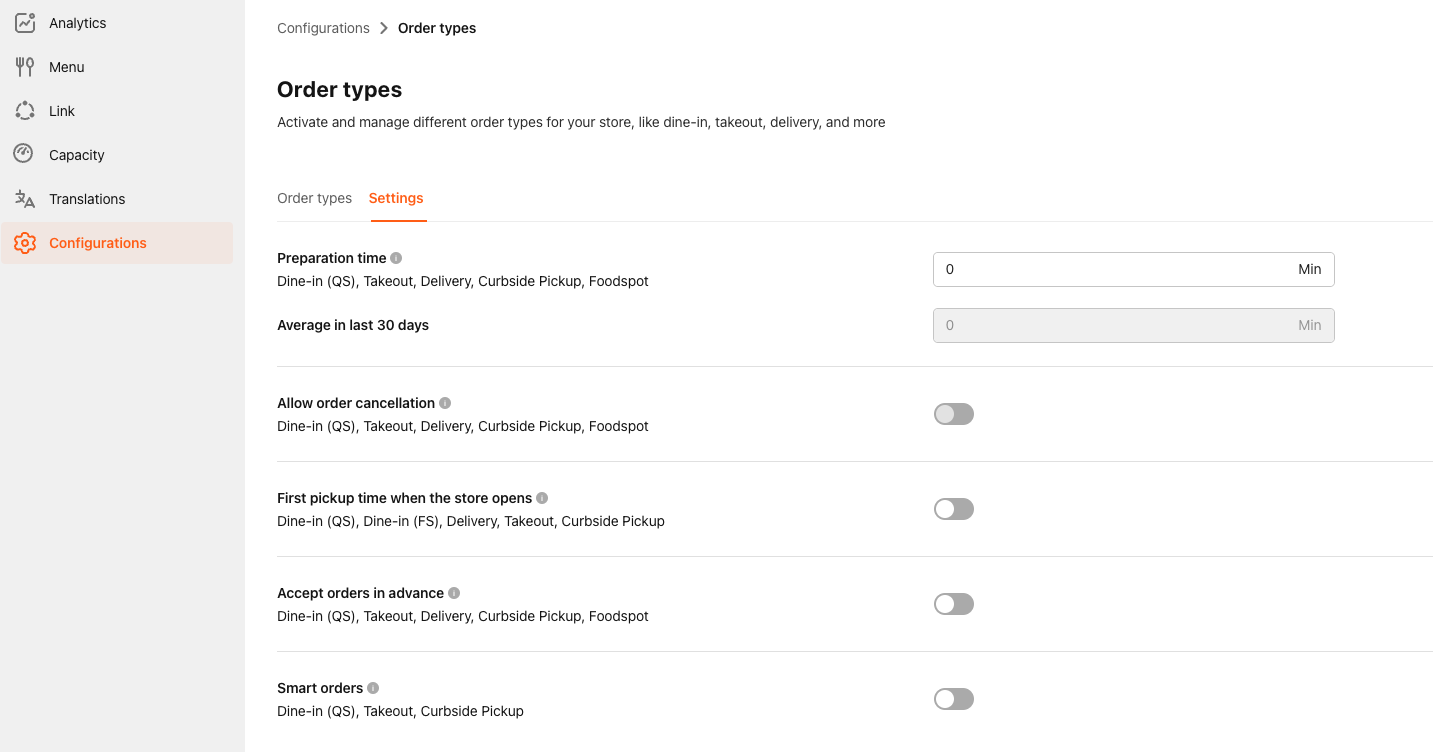Enable the Allow order cancellation toggle
The width and height of the screenshot is (1433, 752).
pos(954,414)
